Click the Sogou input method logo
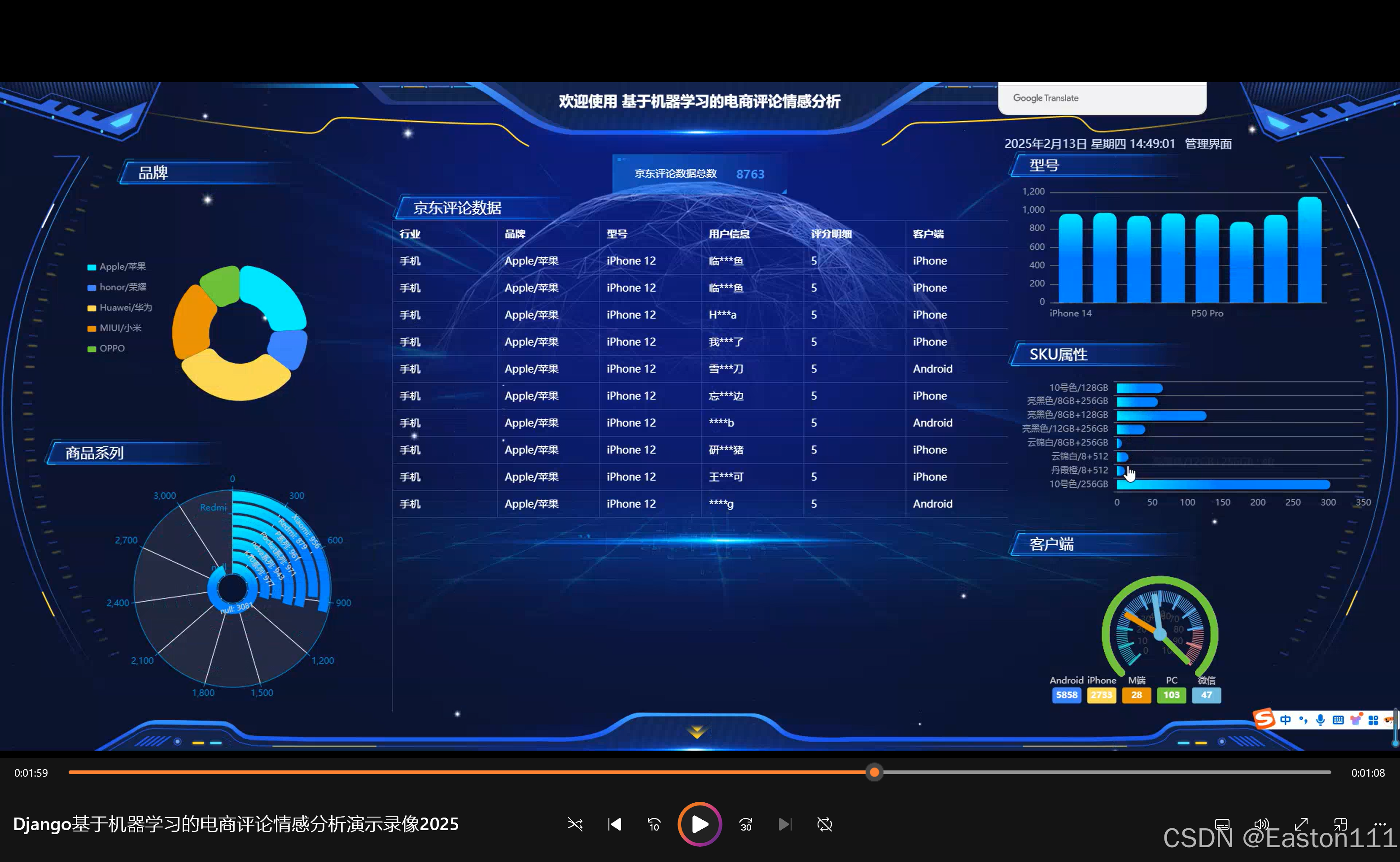Viewport: 1400px width, 862px height. (x=1264, y=719)
